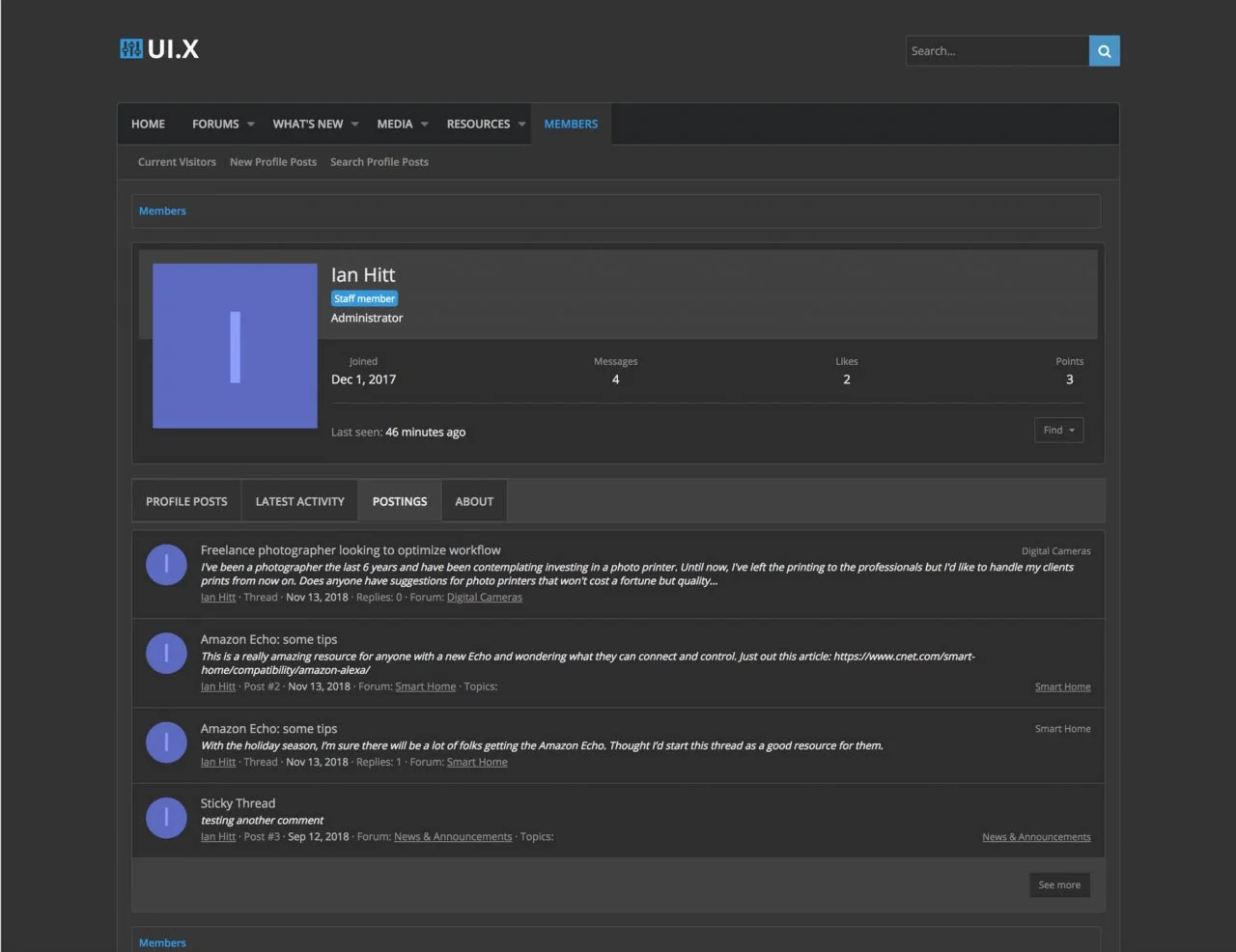1236x952 pixels.
Task: Open Ian Hitt's large profile avatar
Action: 235,346
